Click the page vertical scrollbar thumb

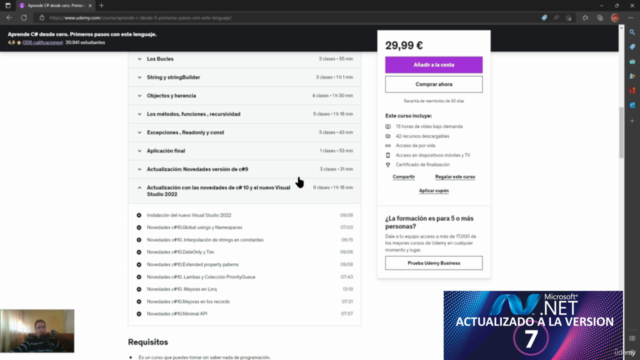[621, 133]
